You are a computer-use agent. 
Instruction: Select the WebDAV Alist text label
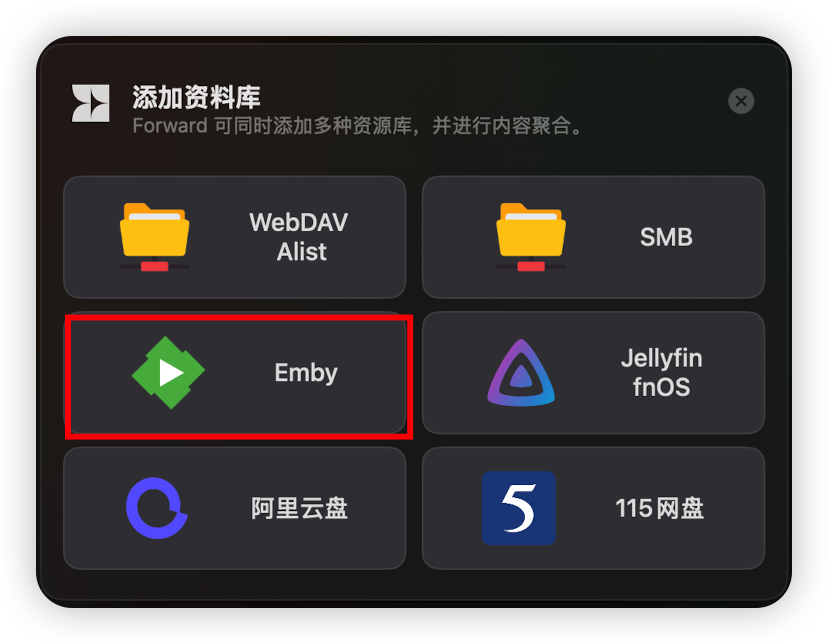click(299, 236)
